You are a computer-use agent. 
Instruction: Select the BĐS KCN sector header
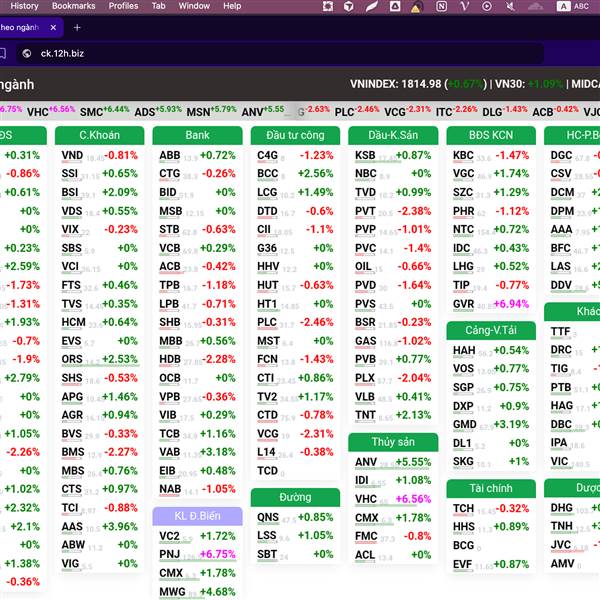[x=491, y=135]
